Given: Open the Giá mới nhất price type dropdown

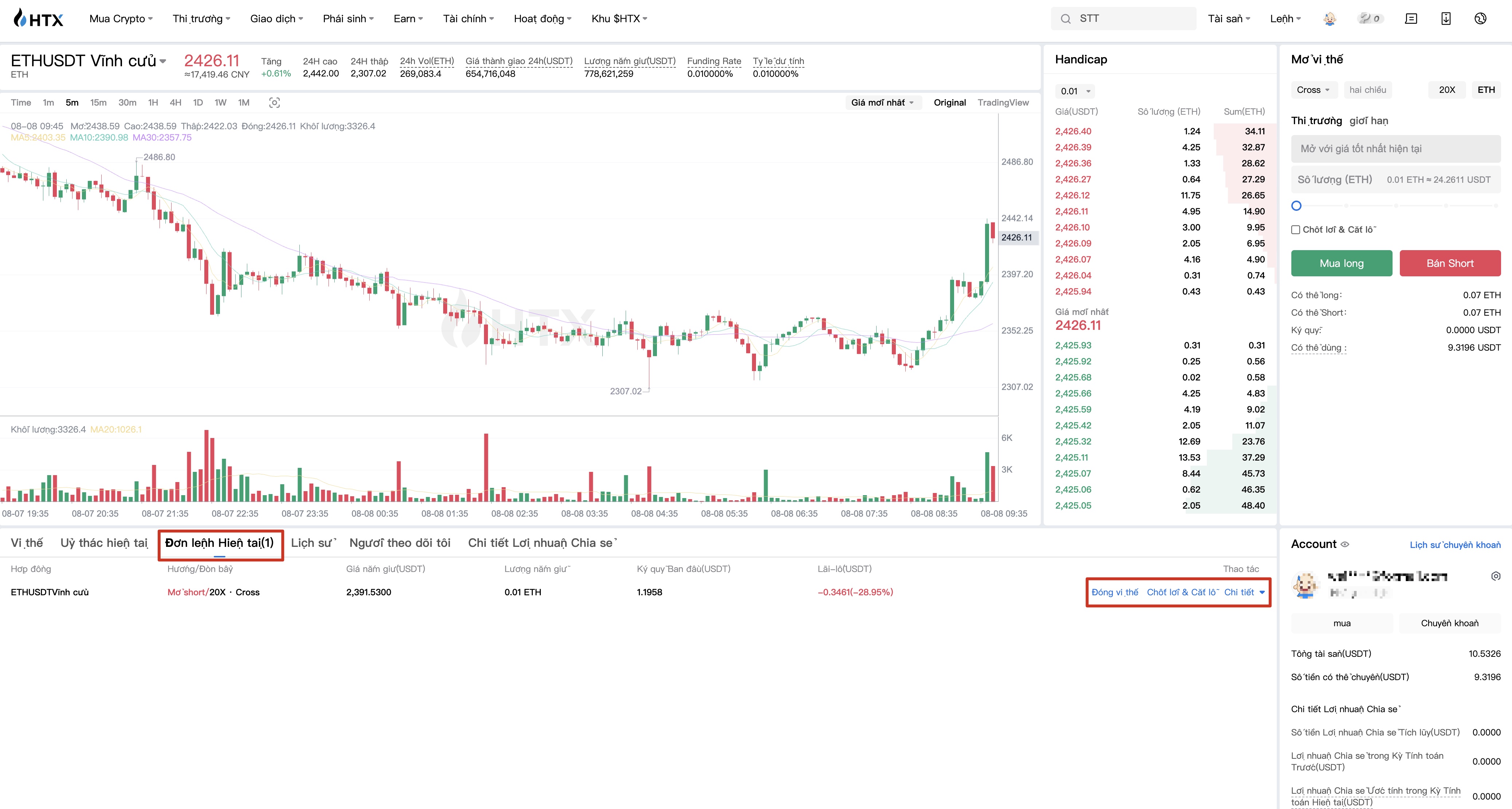Looking at the screenshot, I should point(883,103).
